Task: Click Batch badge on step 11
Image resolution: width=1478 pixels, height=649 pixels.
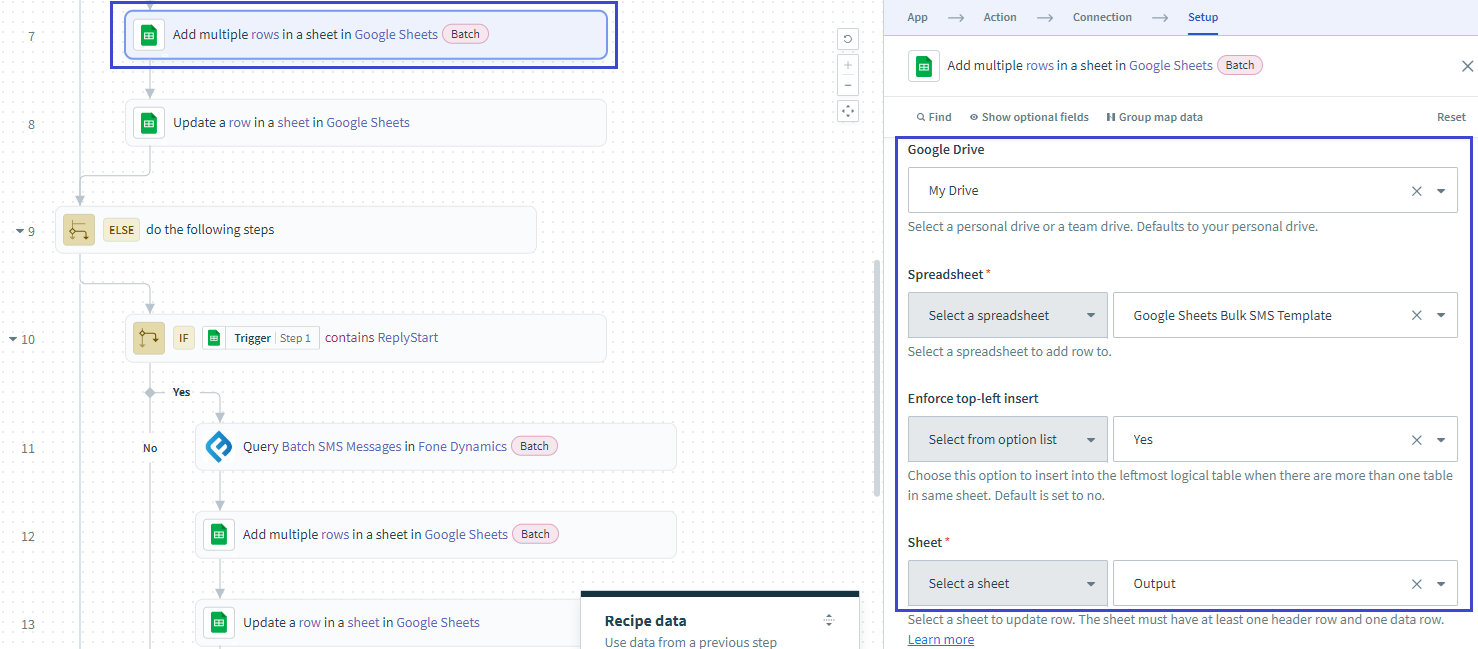Action: coord(534,446)
